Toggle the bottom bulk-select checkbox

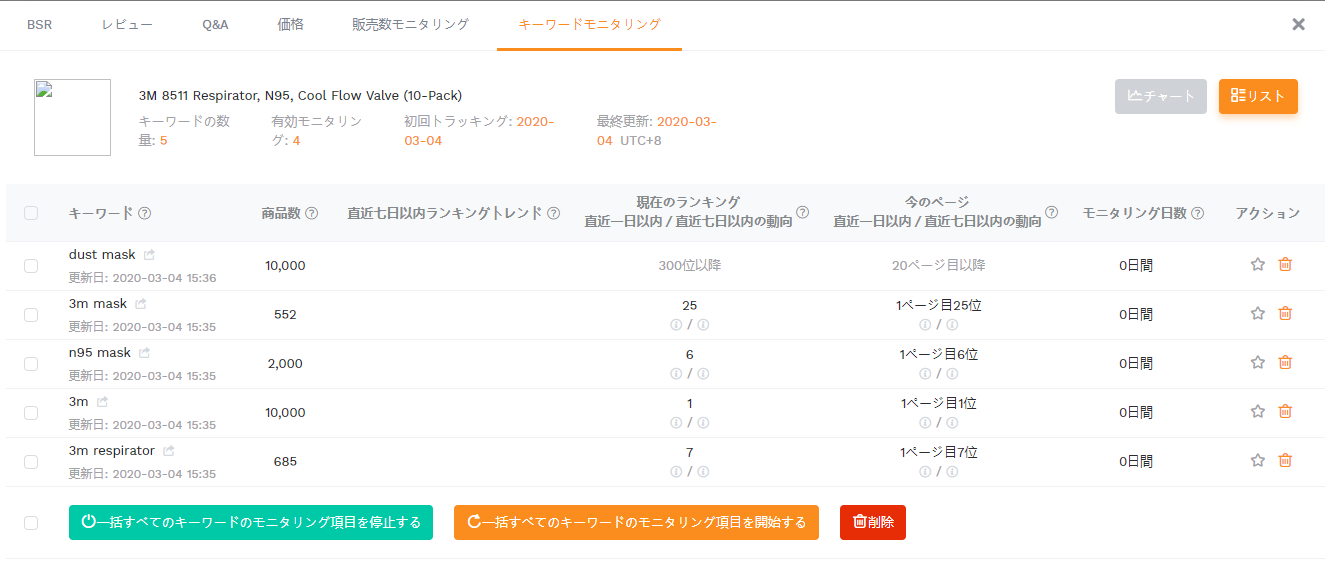point(31,523)
